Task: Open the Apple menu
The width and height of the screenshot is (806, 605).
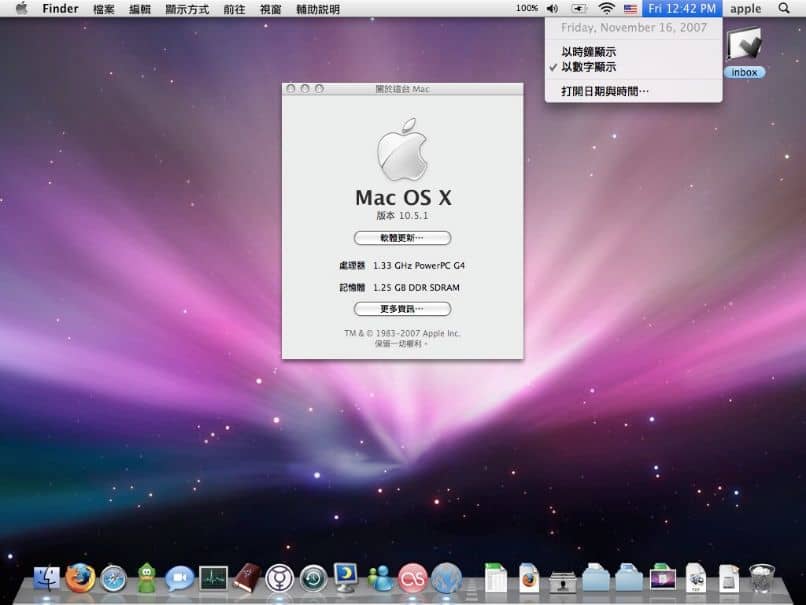Action: (21, 8)
